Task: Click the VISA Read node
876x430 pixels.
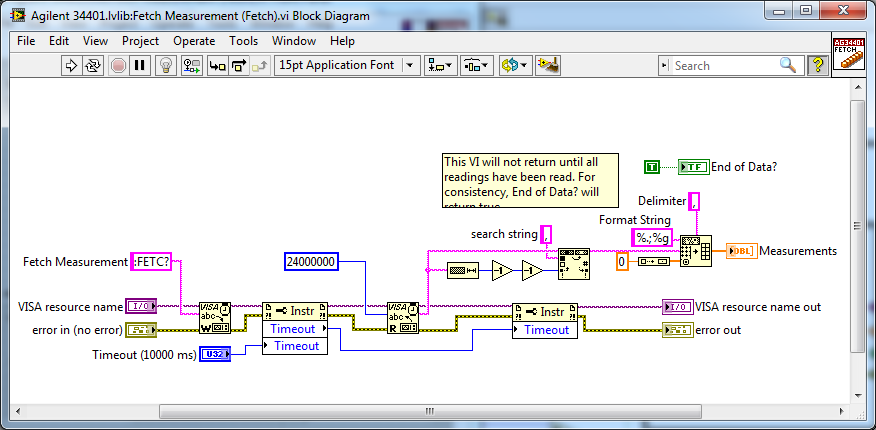Action: 403,318
